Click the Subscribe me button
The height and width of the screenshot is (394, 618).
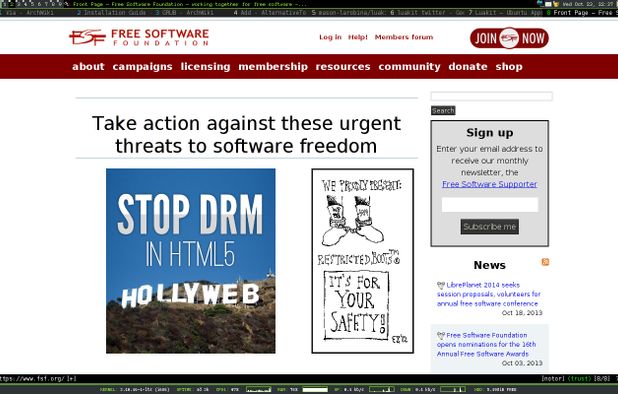coord(490,227)
